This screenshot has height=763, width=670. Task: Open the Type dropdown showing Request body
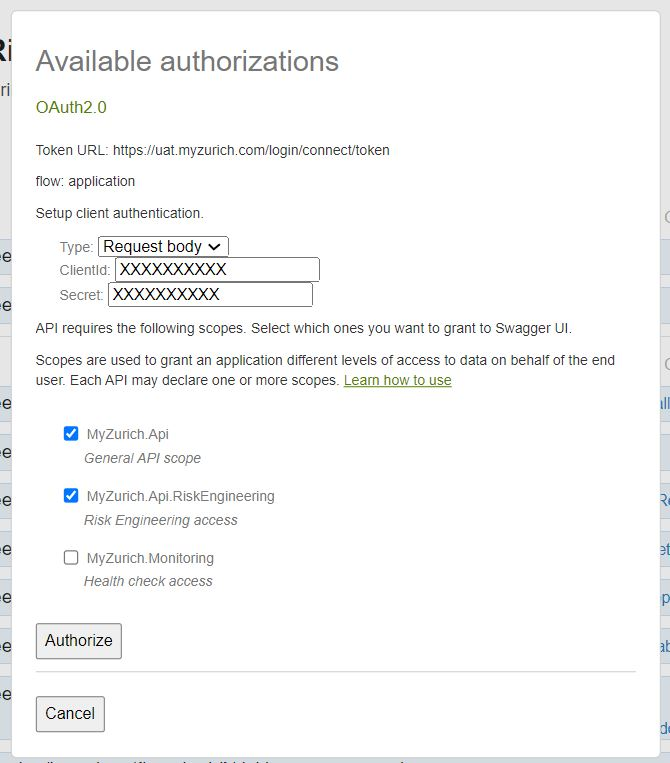tap(163, 247)
